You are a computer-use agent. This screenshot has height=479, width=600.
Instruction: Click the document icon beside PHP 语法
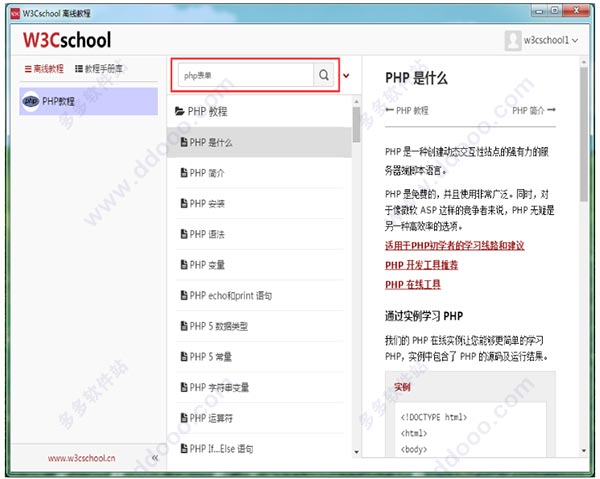click(184, 234)
